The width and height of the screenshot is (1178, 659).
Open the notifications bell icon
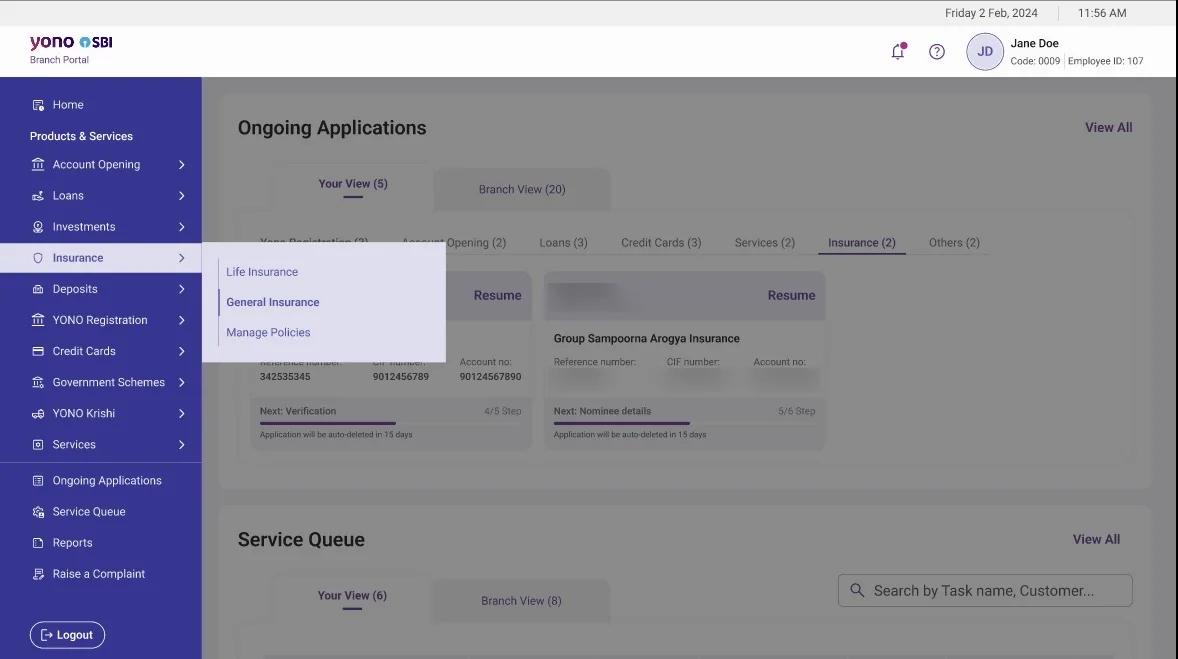tap(898, 51)
